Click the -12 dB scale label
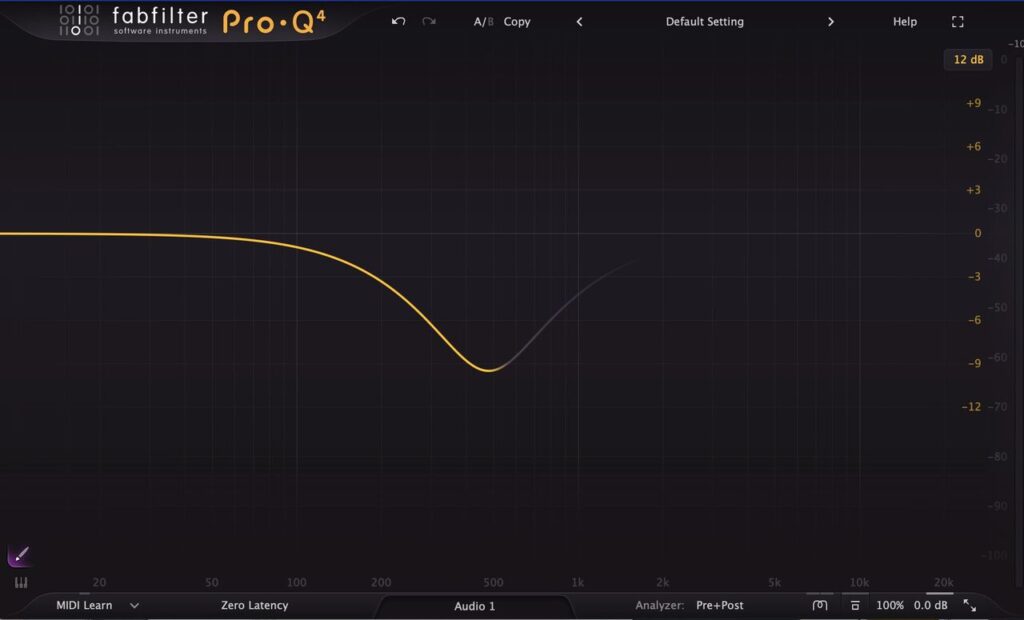1024x620 pixels. pyautogui.click(x=971, y=407)
